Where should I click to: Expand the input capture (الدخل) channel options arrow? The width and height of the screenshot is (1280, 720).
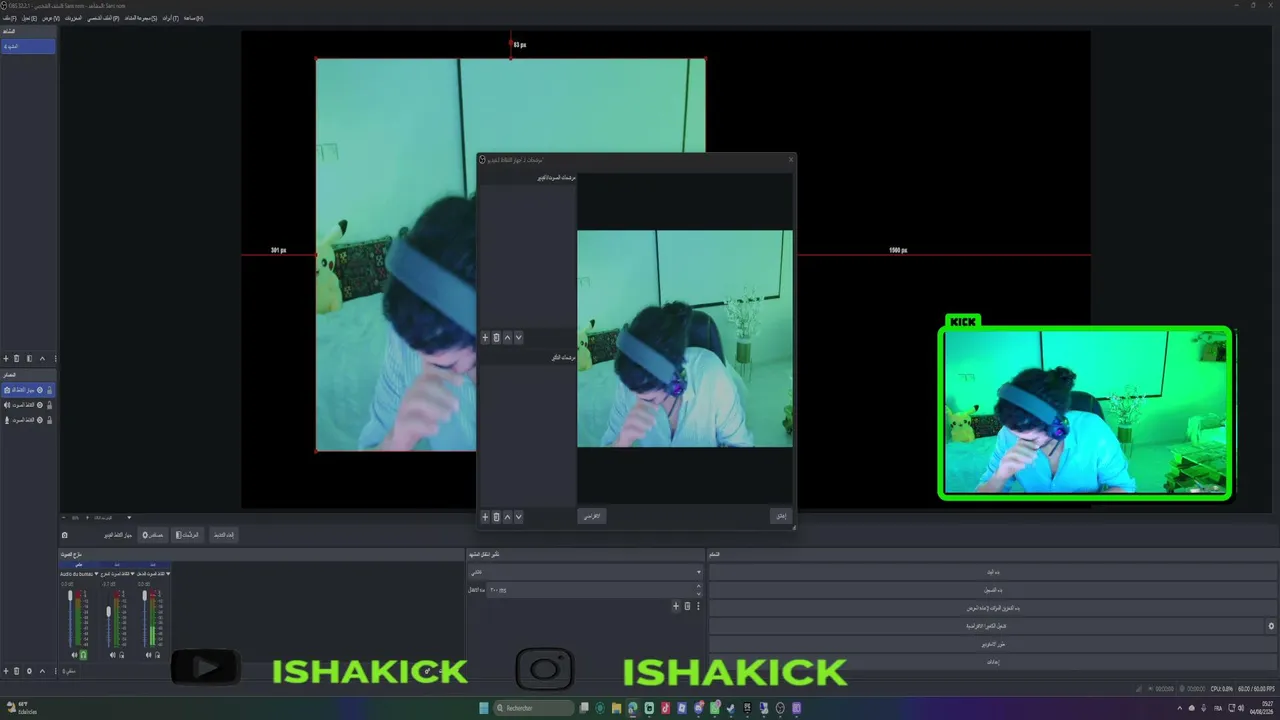point(169,574)
